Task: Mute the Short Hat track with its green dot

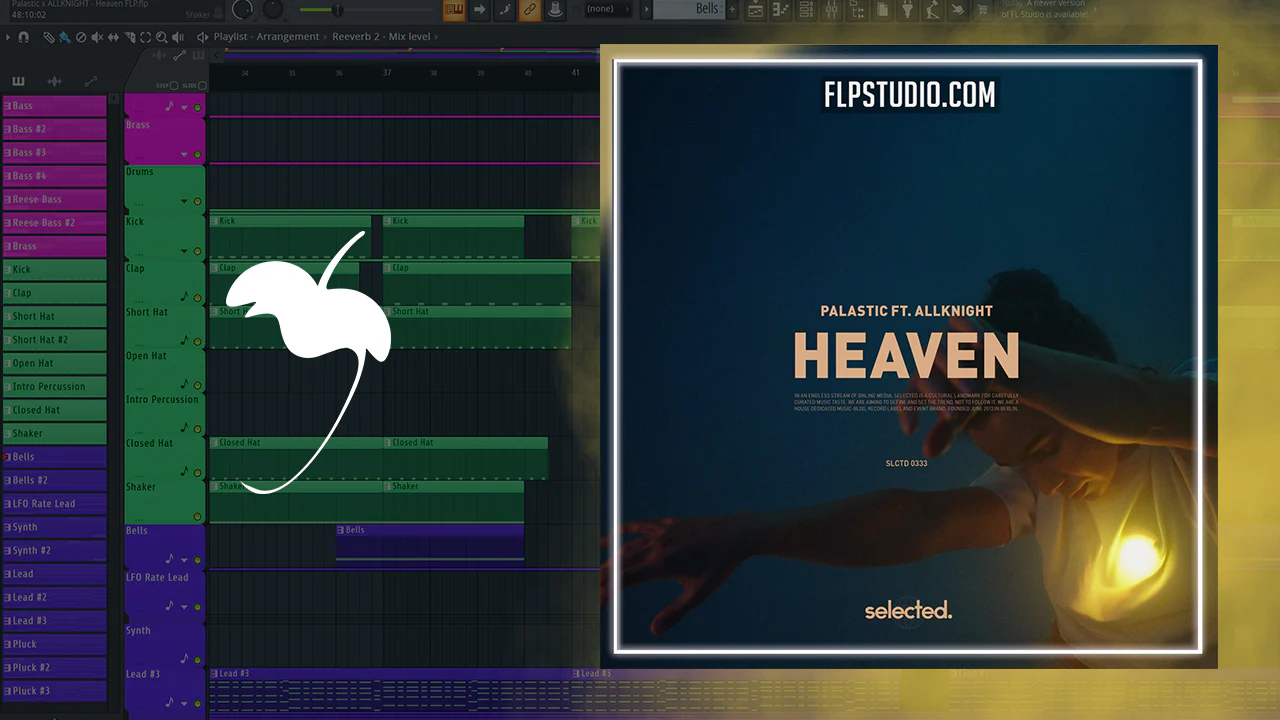Action: [197, 342]
